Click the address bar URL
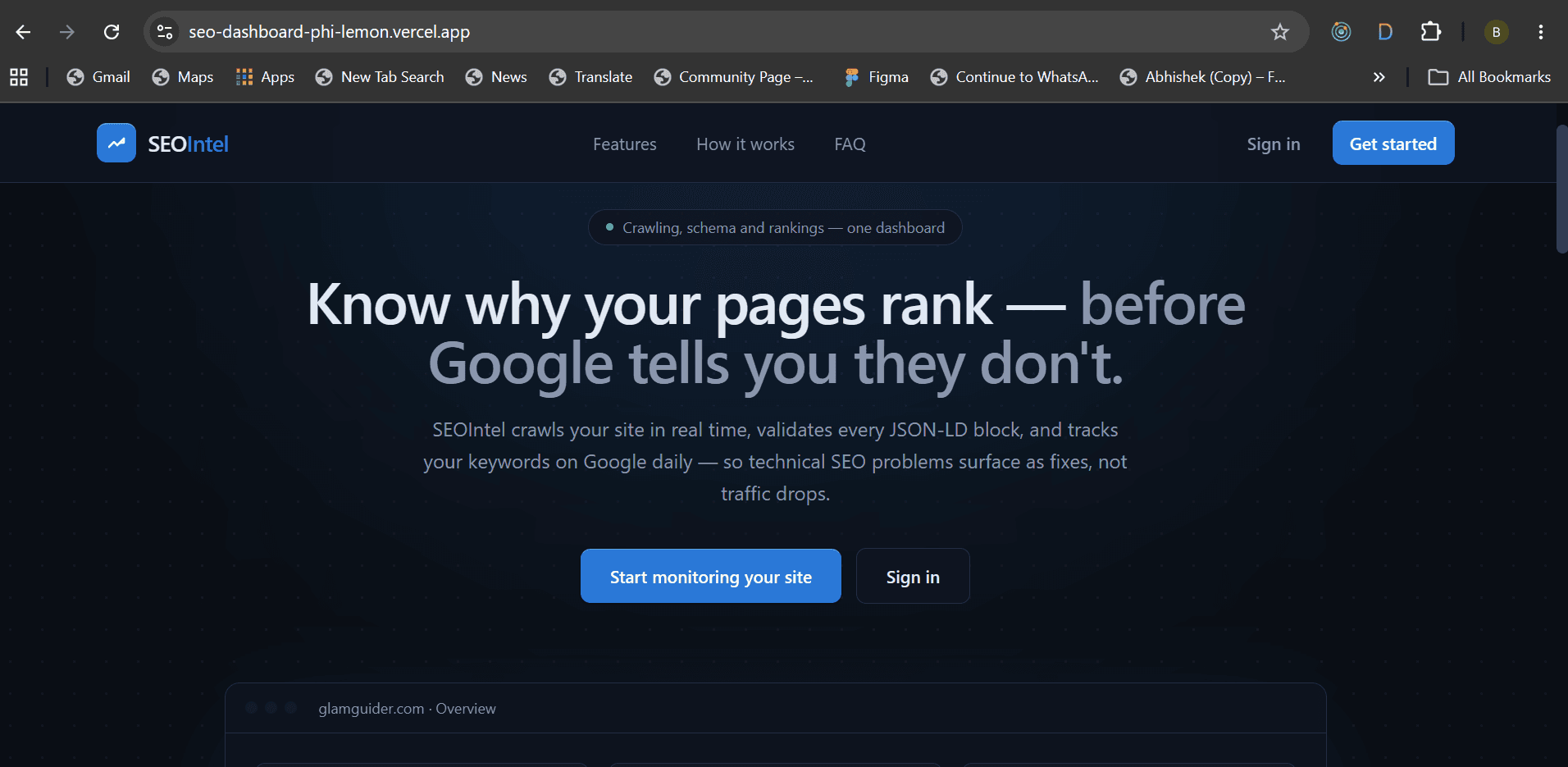This screenshot has width=1568, height=767. (330, 32)
